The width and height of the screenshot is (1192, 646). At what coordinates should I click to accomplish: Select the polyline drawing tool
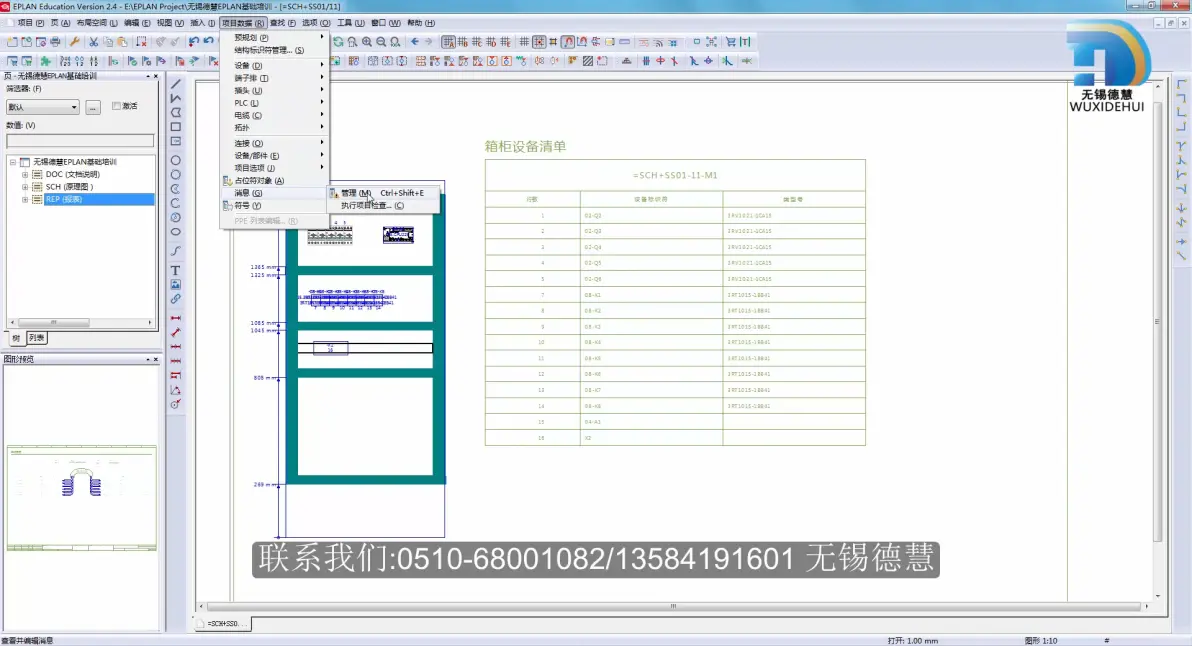(x=176, y=98)
